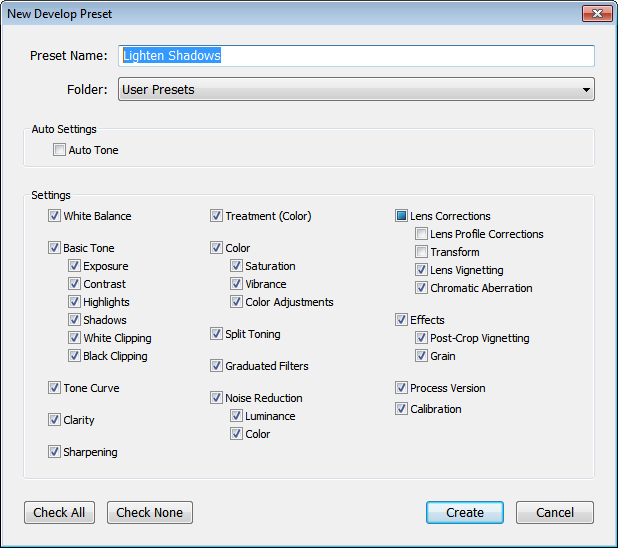Uncheck the Color group checkbox above Saturation
This screenshot has height=548, width=618.
[x=216, y=248]
